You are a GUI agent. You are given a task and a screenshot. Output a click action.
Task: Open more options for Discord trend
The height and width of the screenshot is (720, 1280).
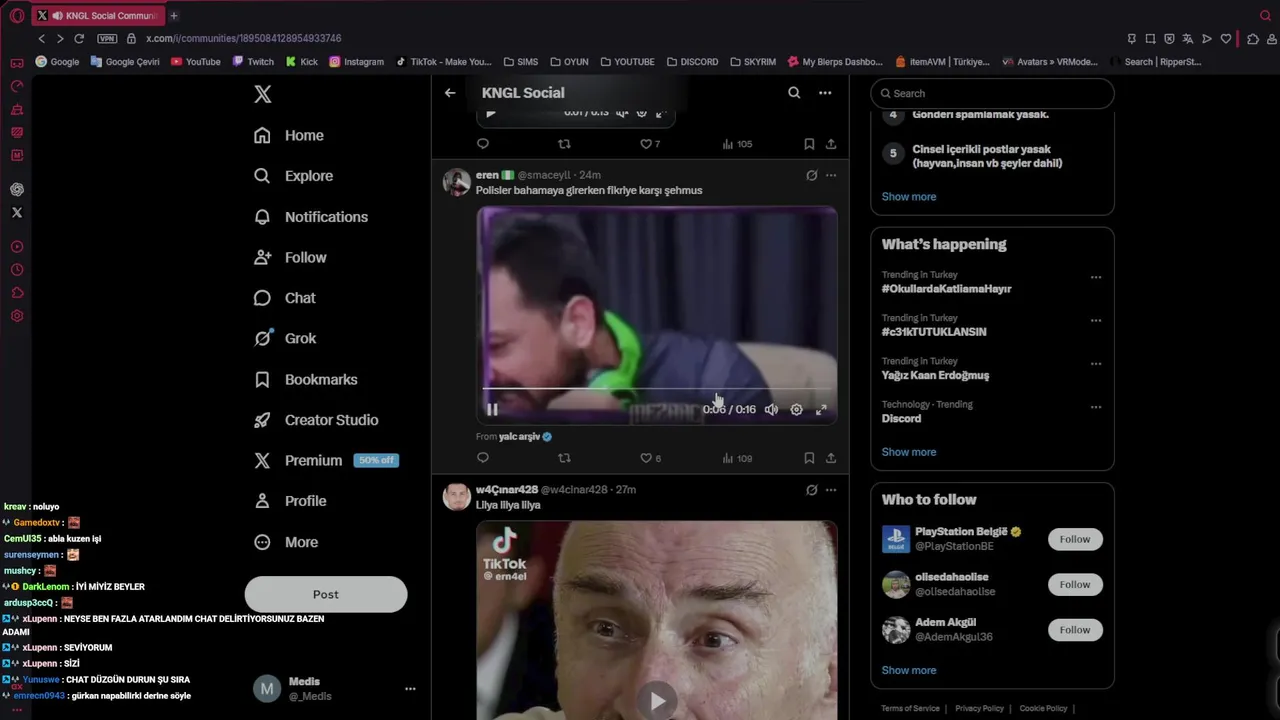click(1096, 408)
